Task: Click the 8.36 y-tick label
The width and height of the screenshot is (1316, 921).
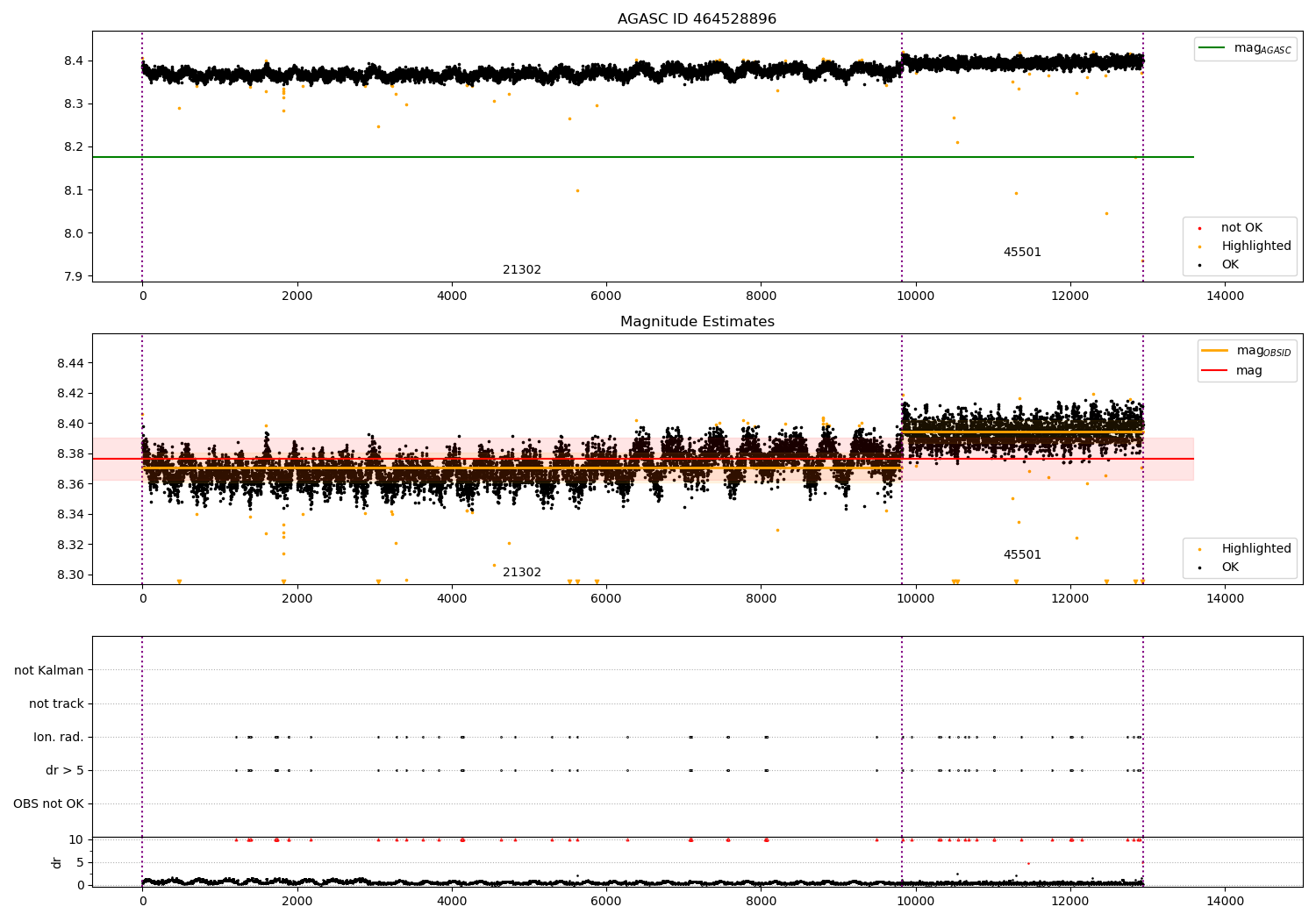Action: [x=71, y=484]
